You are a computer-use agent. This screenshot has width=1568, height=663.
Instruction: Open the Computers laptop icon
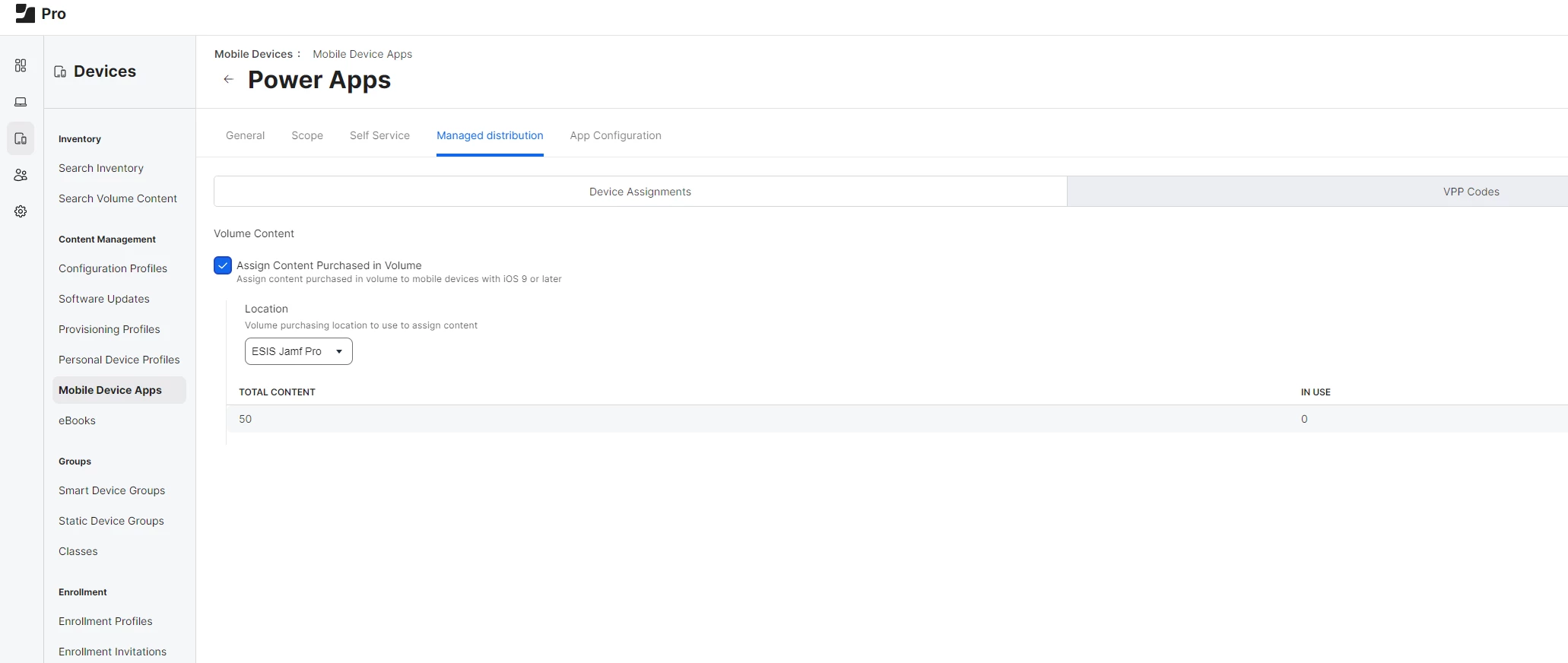click(x=21, y=102)
